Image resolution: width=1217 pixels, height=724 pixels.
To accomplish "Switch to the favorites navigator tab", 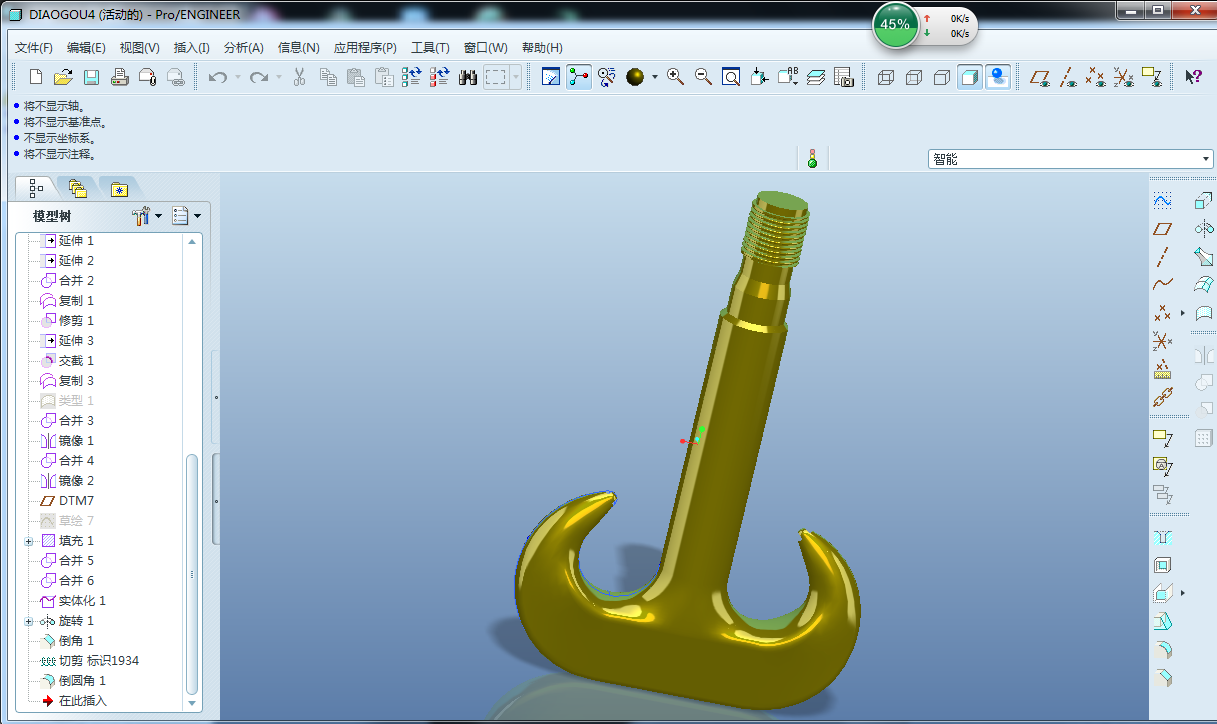I will (x=119, y=188).
